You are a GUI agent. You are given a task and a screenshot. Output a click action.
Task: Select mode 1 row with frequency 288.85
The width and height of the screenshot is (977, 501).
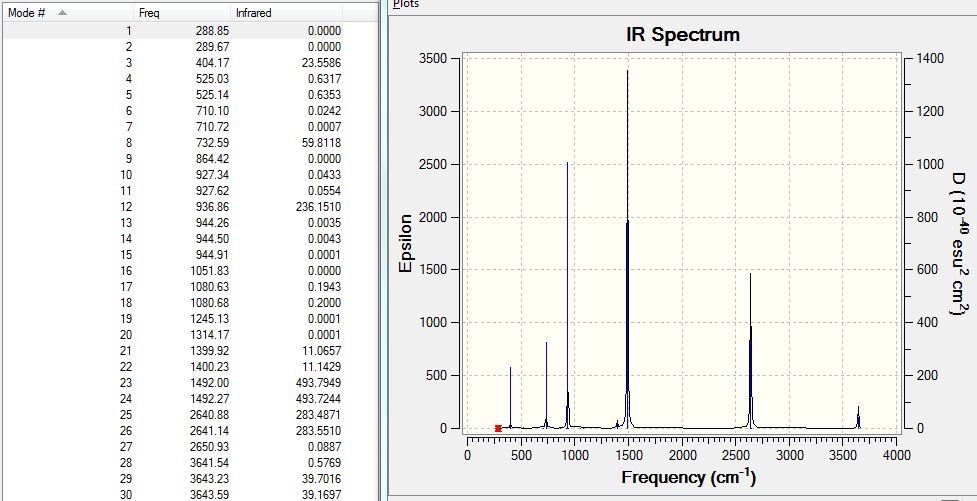[173, 31]
